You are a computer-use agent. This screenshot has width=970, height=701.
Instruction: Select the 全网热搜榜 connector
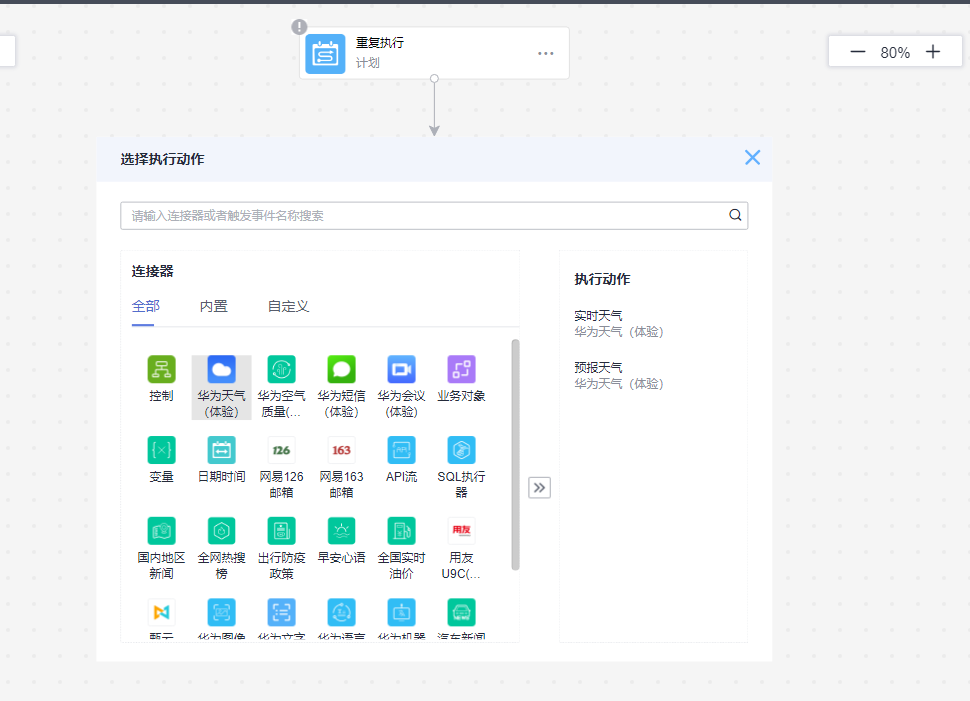click(221, 549)
